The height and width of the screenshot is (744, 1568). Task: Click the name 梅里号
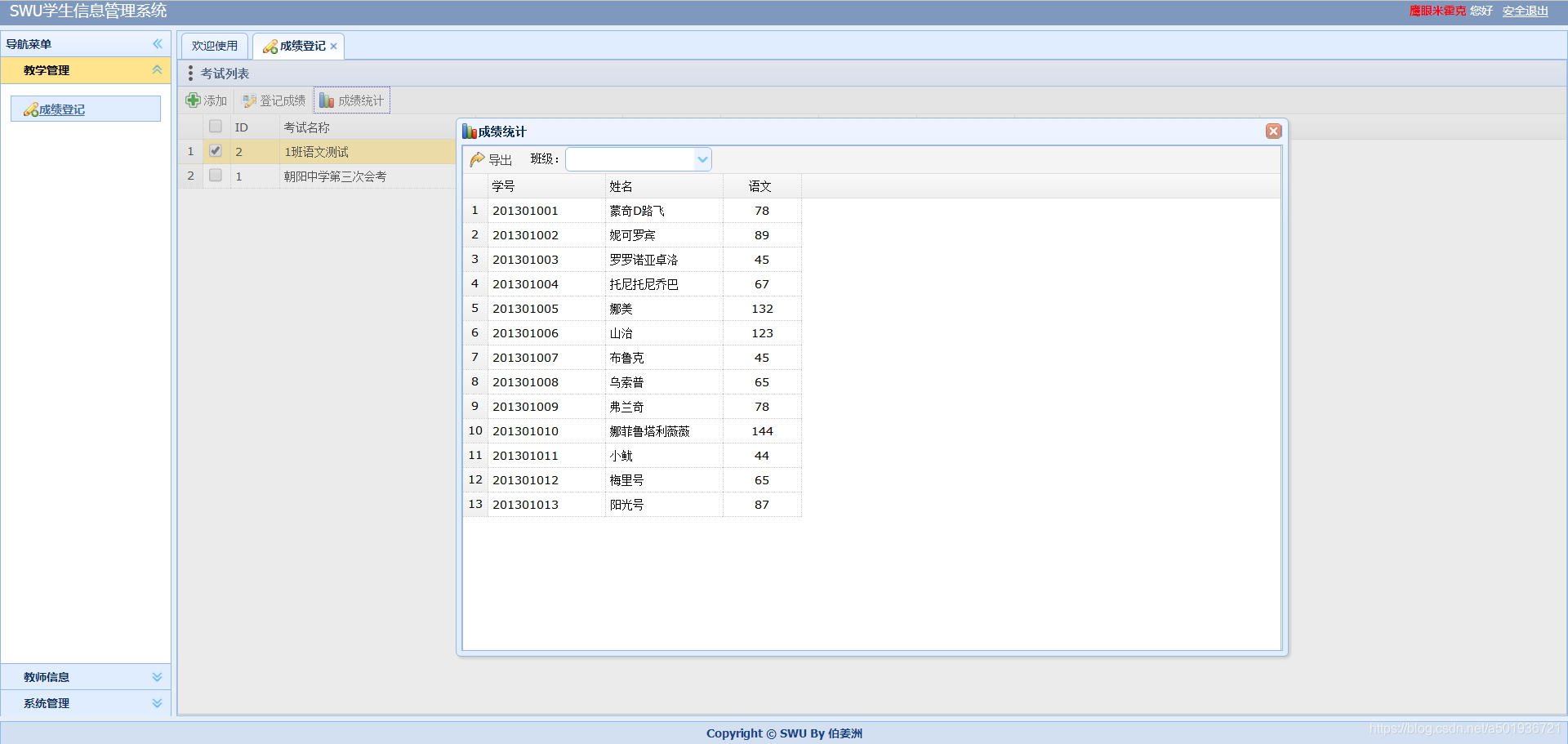(626, 480)
